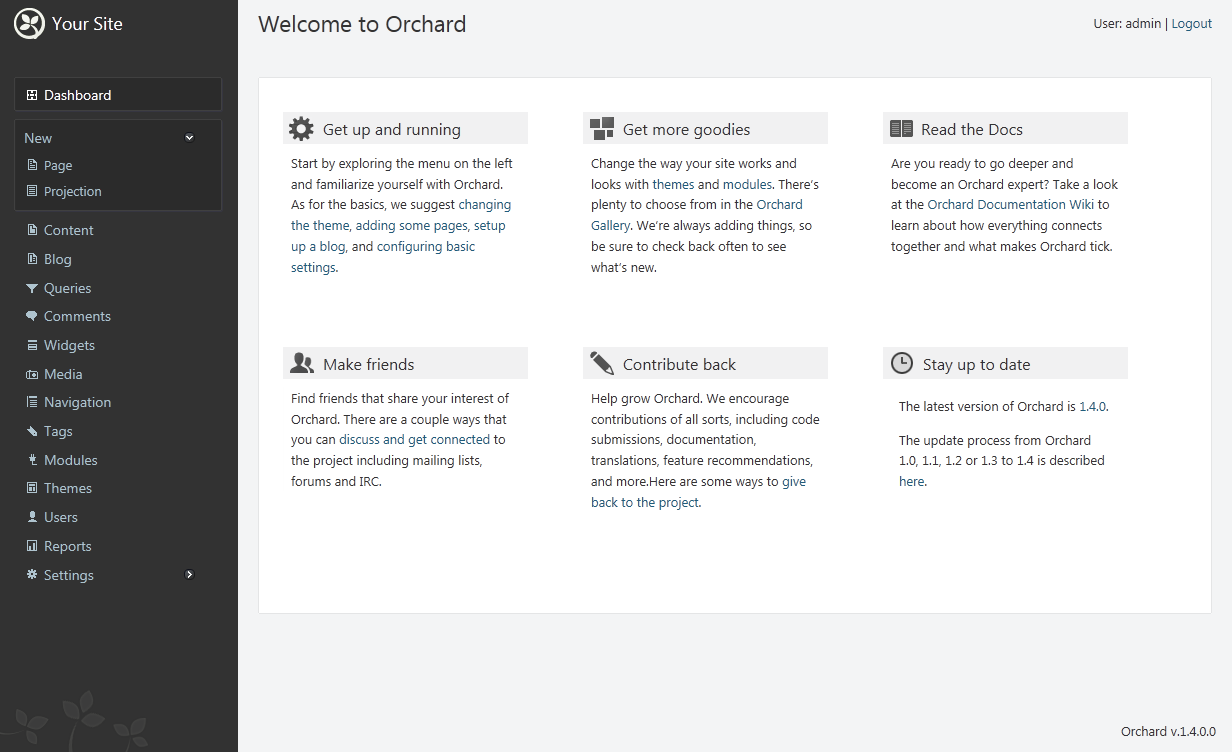
Task: Click the Navigation list icon
Action: (32, 402)
